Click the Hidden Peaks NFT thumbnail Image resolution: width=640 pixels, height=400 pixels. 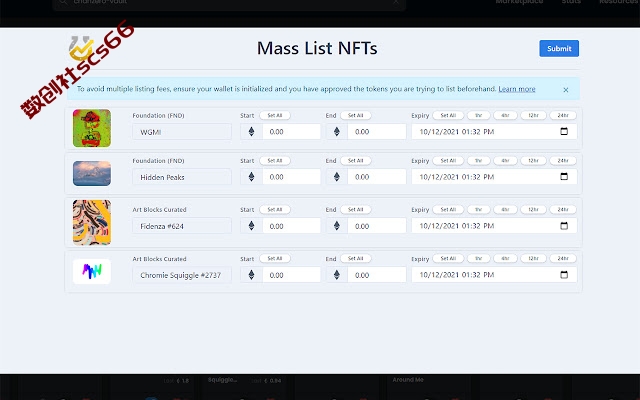point(92,173)
